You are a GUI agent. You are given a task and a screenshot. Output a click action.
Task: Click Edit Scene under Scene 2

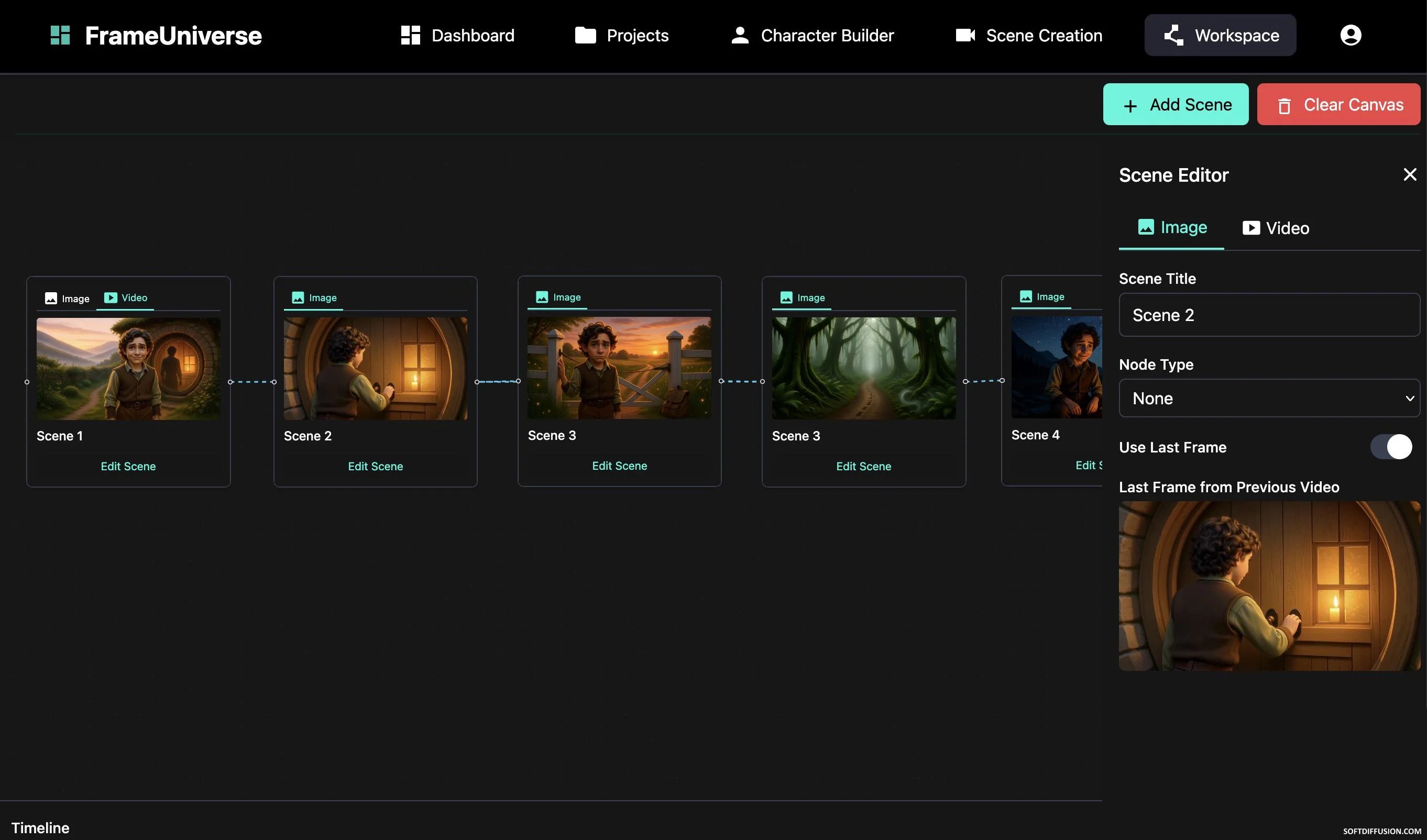(376, 467)
